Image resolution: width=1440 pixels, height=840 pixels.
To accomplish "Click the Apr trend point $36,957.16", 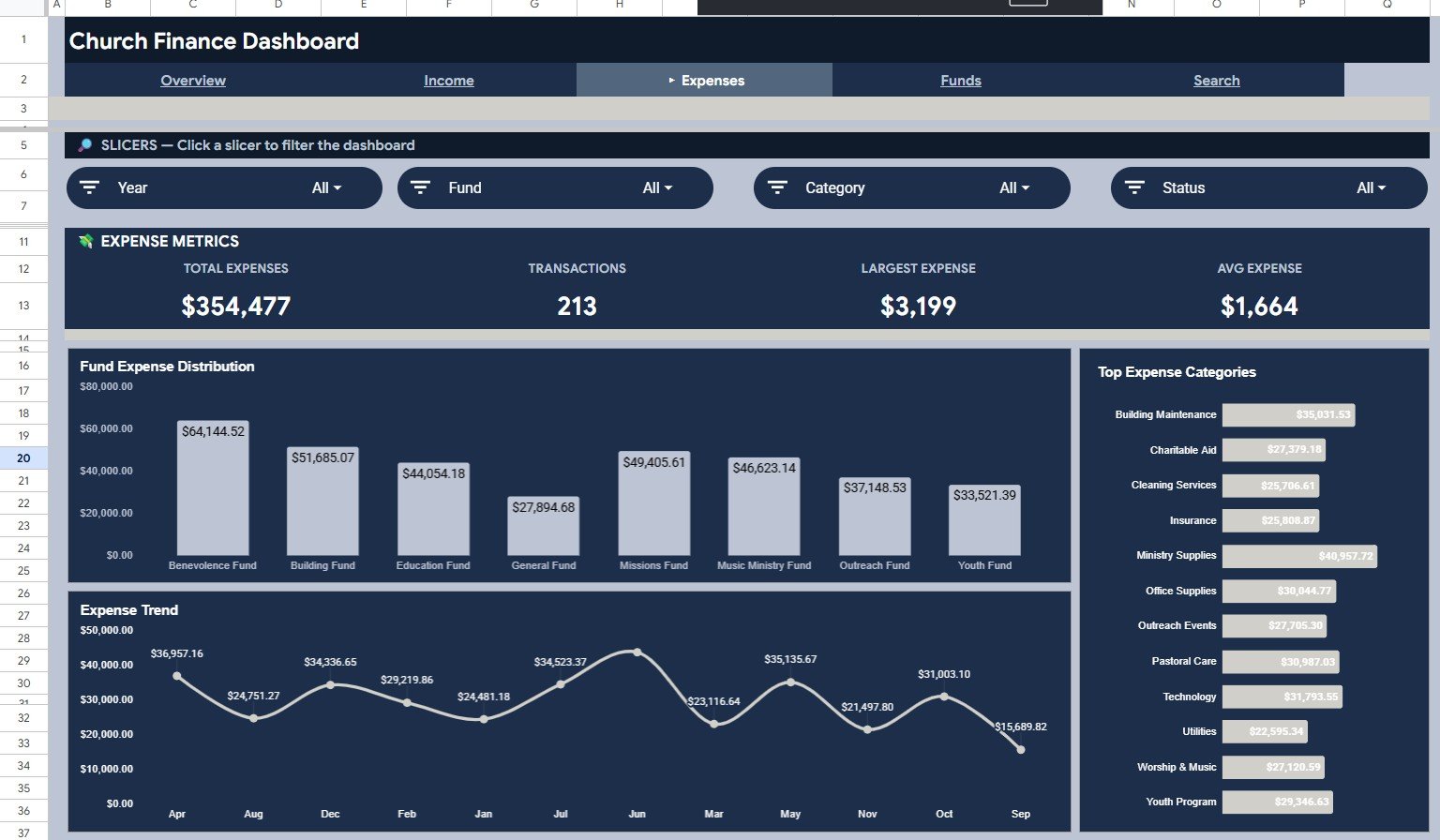I will click(177, 675).
